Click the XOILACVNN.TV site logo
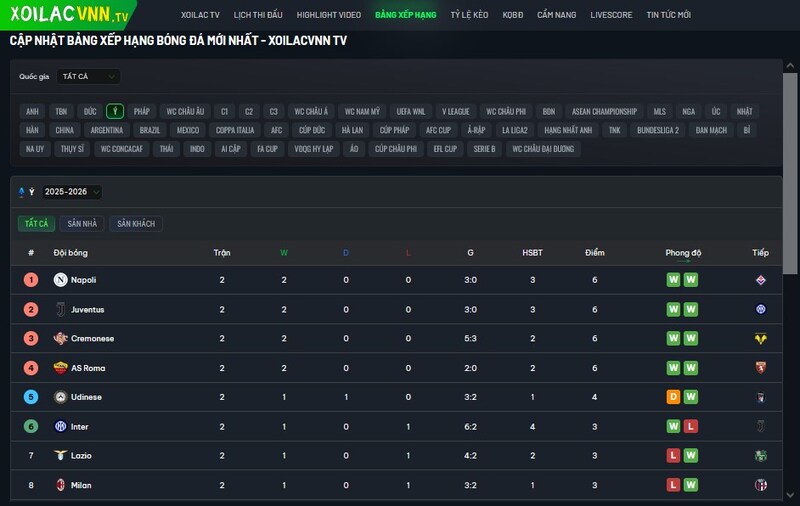The image size is (800, 506). point(69,14)
